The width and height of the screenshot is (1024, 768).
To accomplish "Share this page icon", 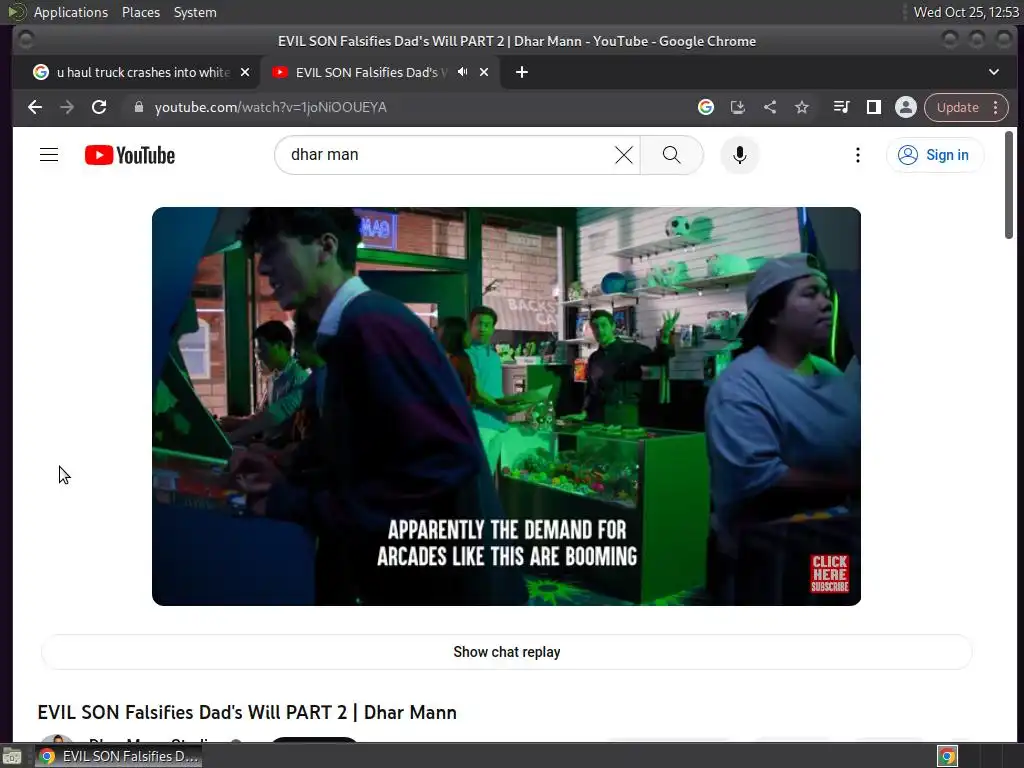I will [770, 107].
